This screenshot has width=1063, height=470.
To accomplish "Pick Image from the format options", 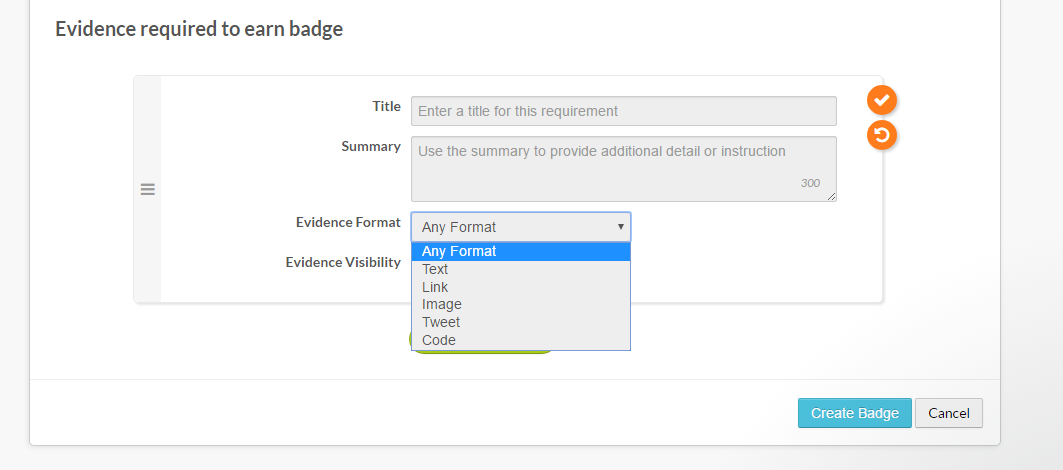I will [520, 304].
